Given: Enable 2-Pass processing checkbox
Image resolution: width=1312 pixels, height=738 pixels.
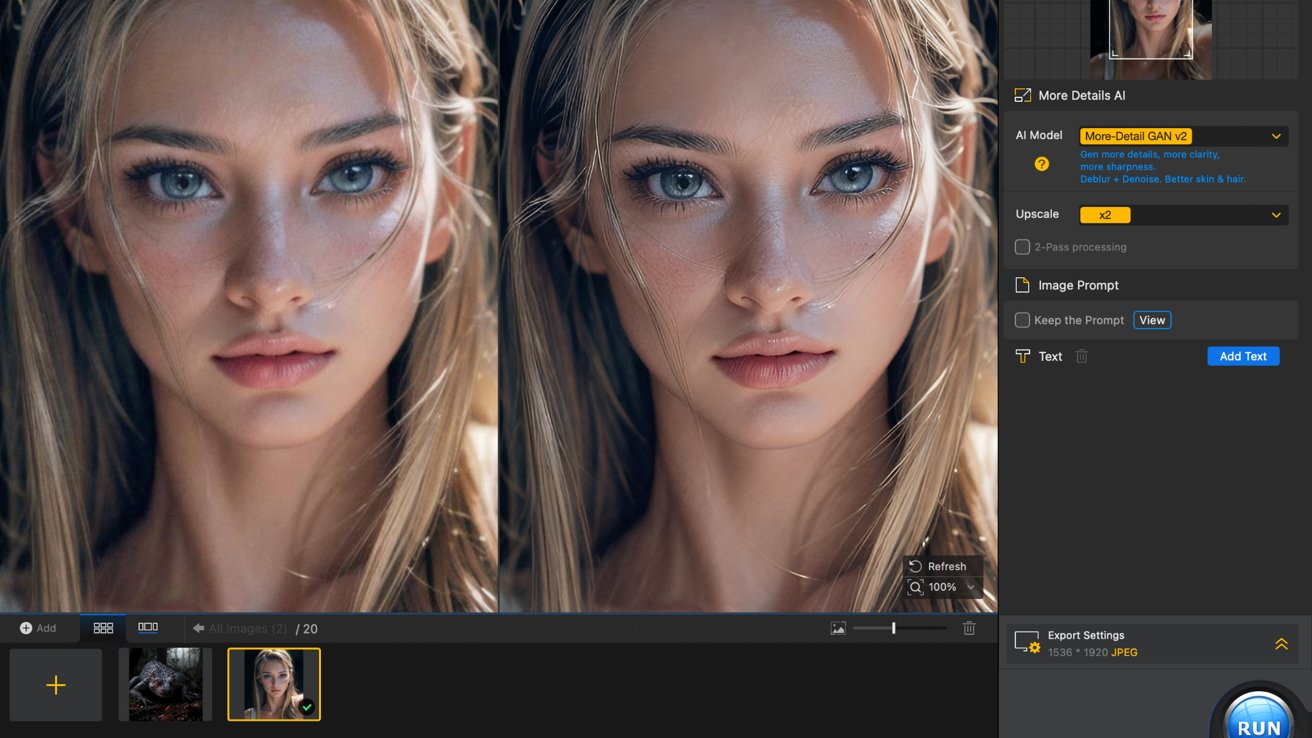Looking at the screenshot, I should point(1022,247).
